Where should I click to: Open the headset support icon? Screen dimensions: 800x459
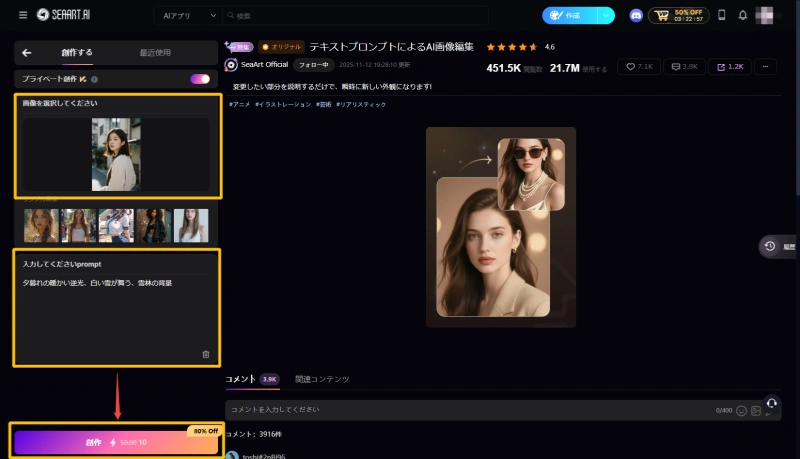coord(771,403)
